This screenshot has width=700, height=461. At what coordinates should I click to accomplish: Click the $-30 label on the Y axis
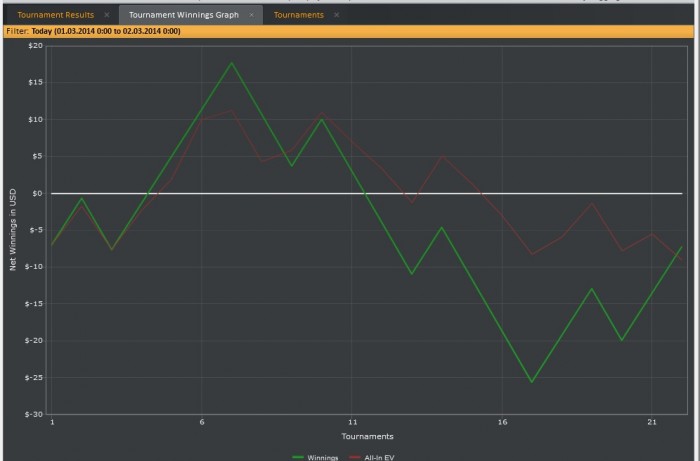[34, 414]
